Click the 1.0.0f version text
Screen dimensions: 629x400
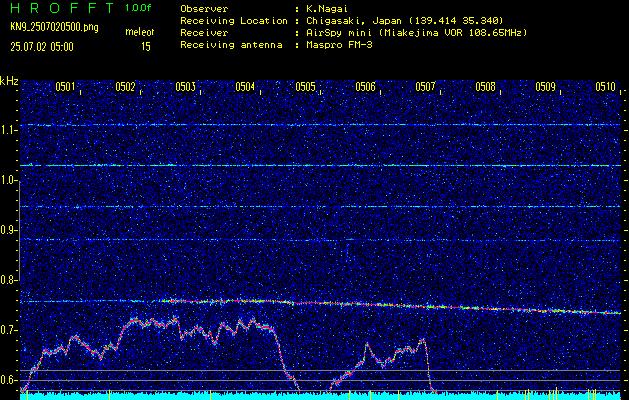pyautogui.click(x=138, y=8)
